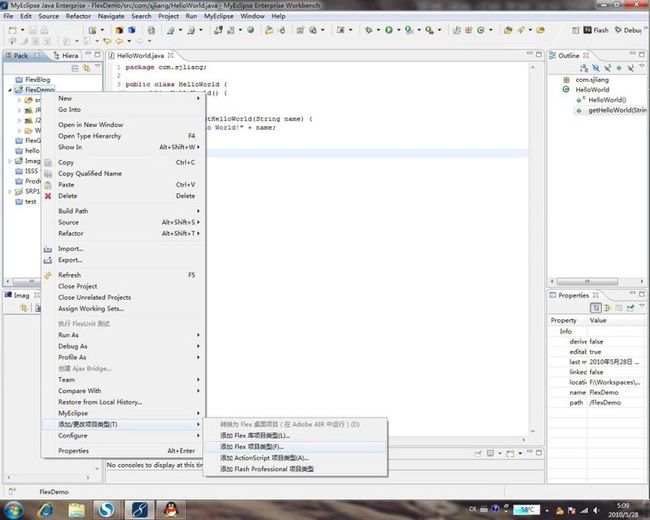Click Collapse All in Package Explorer
650x520 pixels.
[75, 68]
